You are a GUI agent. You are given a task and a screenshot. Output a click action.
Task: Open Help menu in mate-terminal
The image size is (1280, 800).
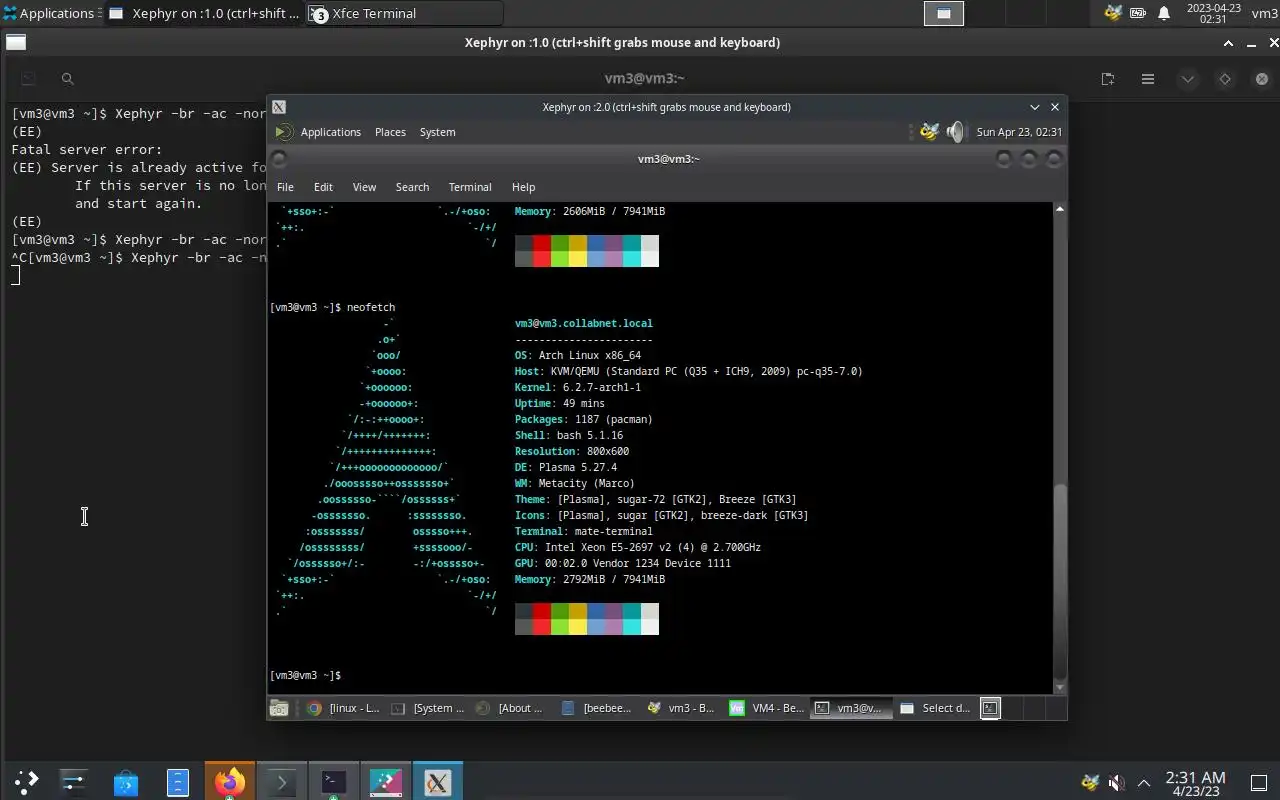(x=523, y=187)
